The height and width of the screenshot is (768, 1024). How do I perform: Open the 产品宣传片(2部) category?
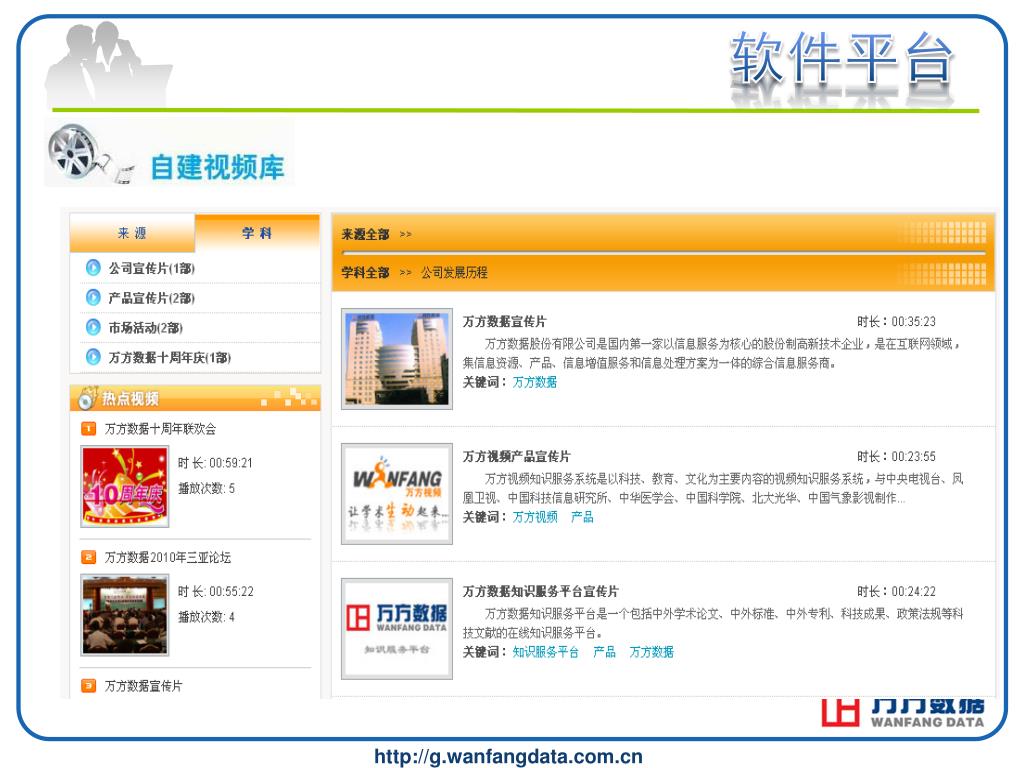[x=152, y=298]
